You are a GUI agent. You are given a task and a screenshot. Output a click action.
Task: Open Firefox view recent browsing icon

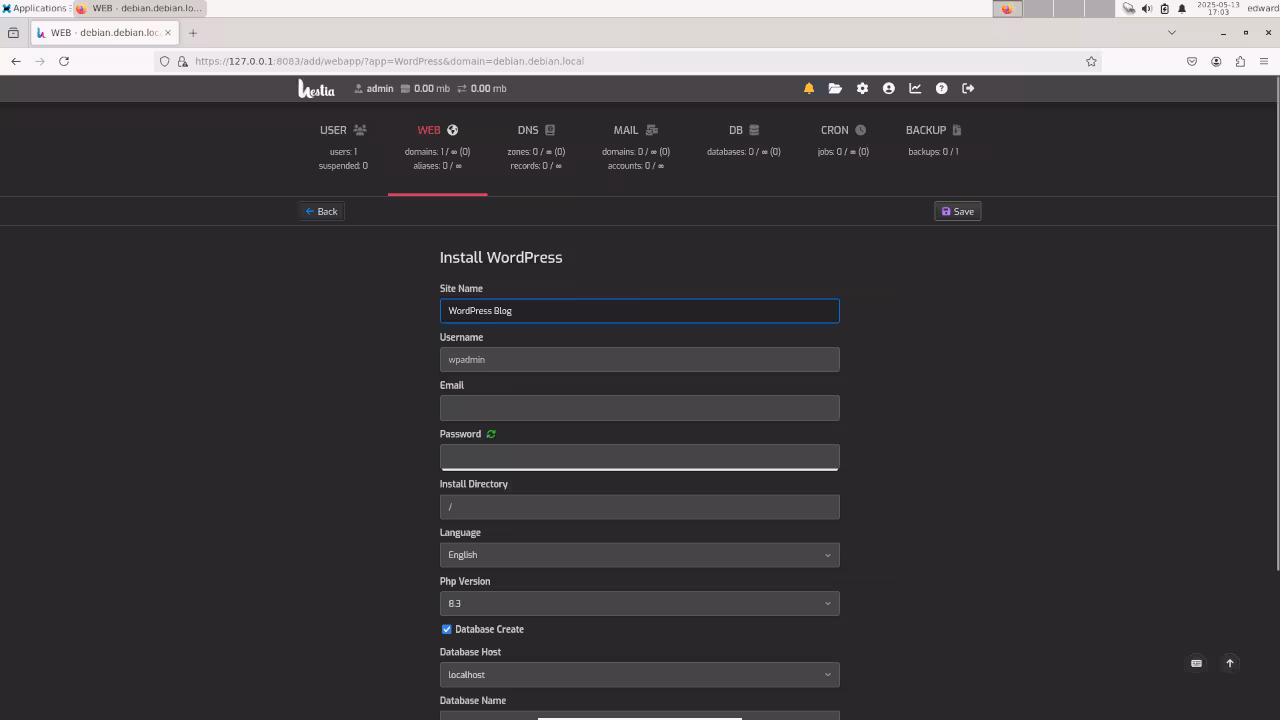(x=13, y=33)
